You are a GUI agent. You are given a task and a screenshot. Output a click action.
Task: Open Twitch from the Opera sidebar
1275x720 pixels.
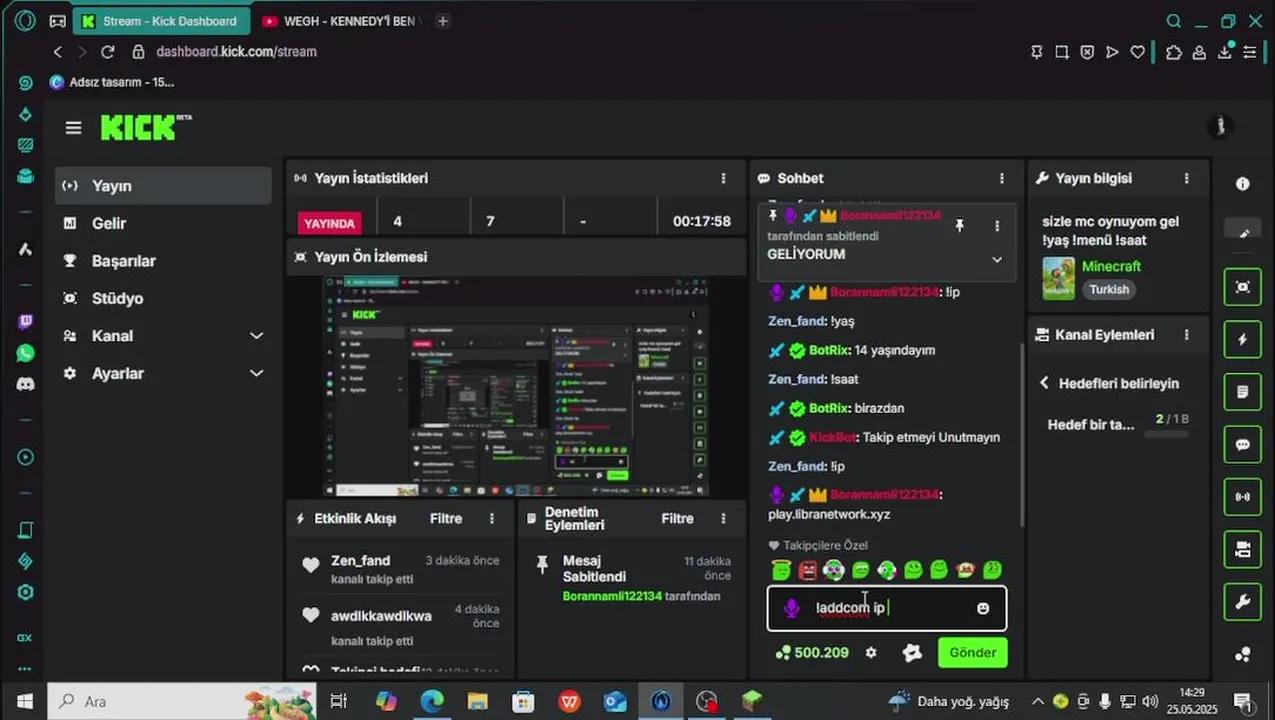pos(25,322)
